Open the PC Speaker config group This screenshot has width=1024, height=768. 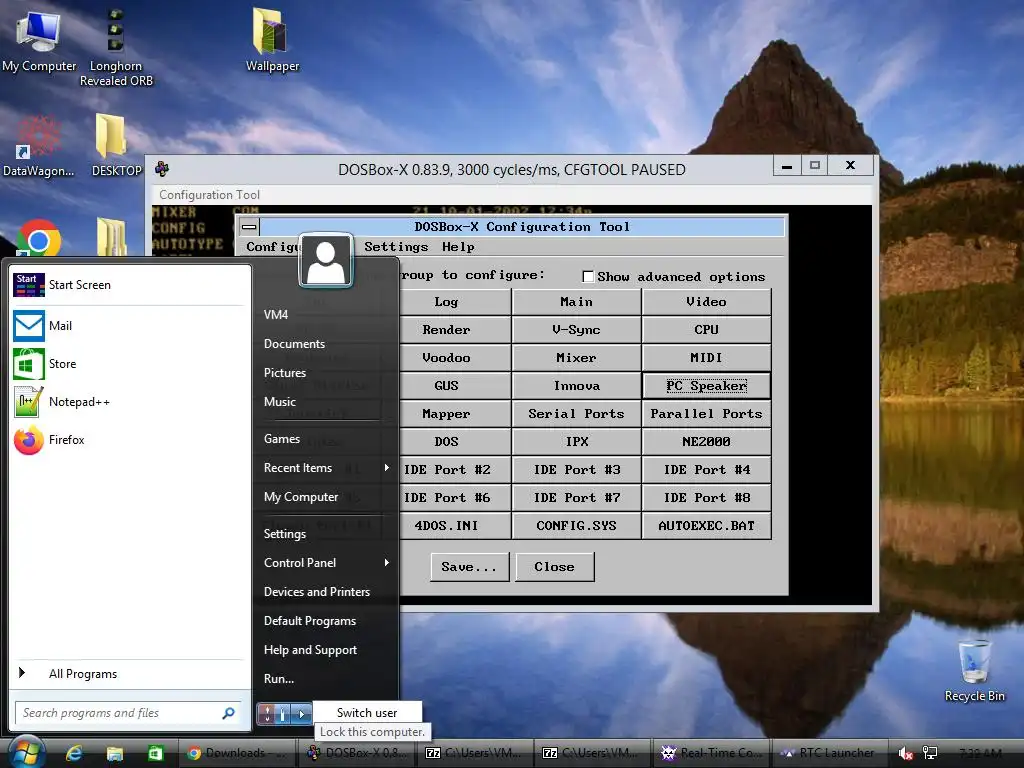point(706,386)
